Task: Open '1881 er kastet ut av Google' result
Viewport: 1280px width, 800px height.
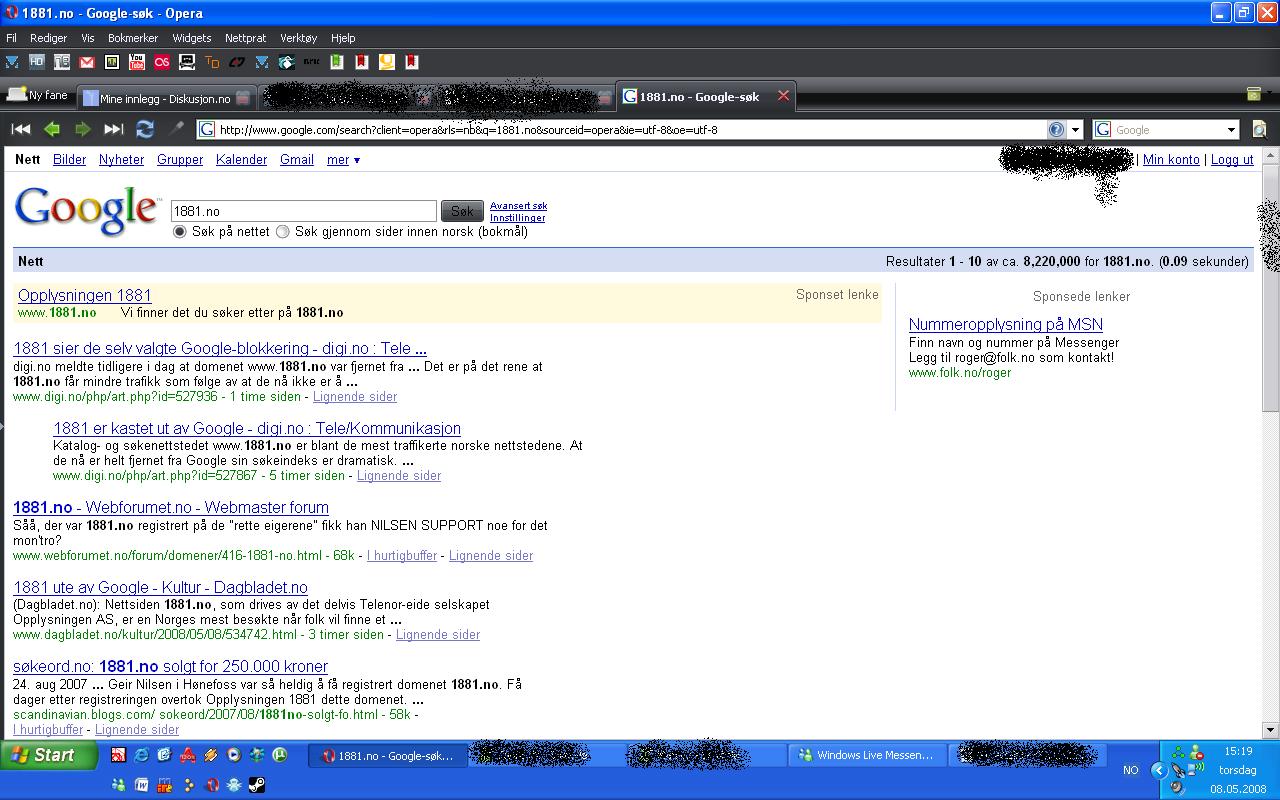Action: [257, 428]
